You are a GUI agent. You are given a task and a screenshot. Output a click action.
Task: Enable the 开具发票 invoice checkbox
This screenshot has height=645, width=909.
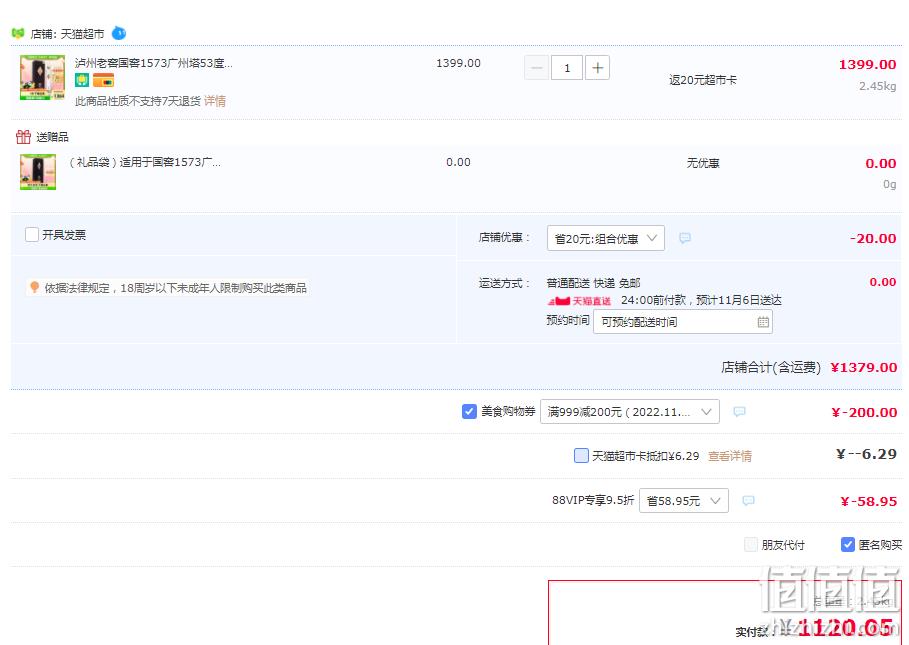click(32, 234)
